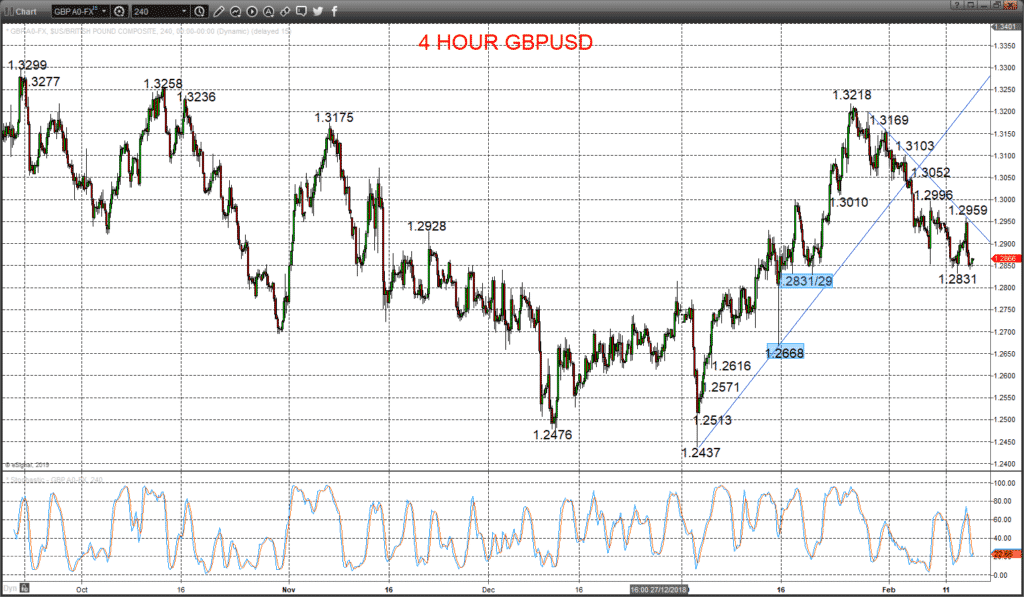The image size is (1024, 597).
Task: Share chart via Twitter bird icon
Action: (318, 11)
